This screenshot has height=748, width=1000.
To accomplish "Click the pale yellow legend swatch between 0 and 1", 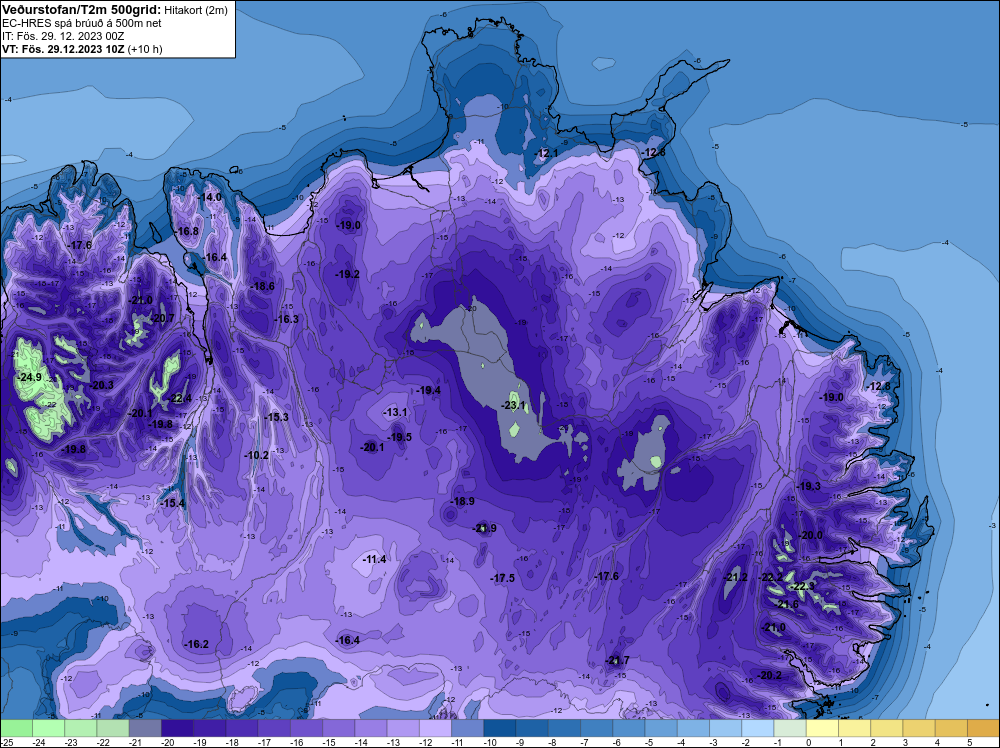I will click(x=822, y=728).
